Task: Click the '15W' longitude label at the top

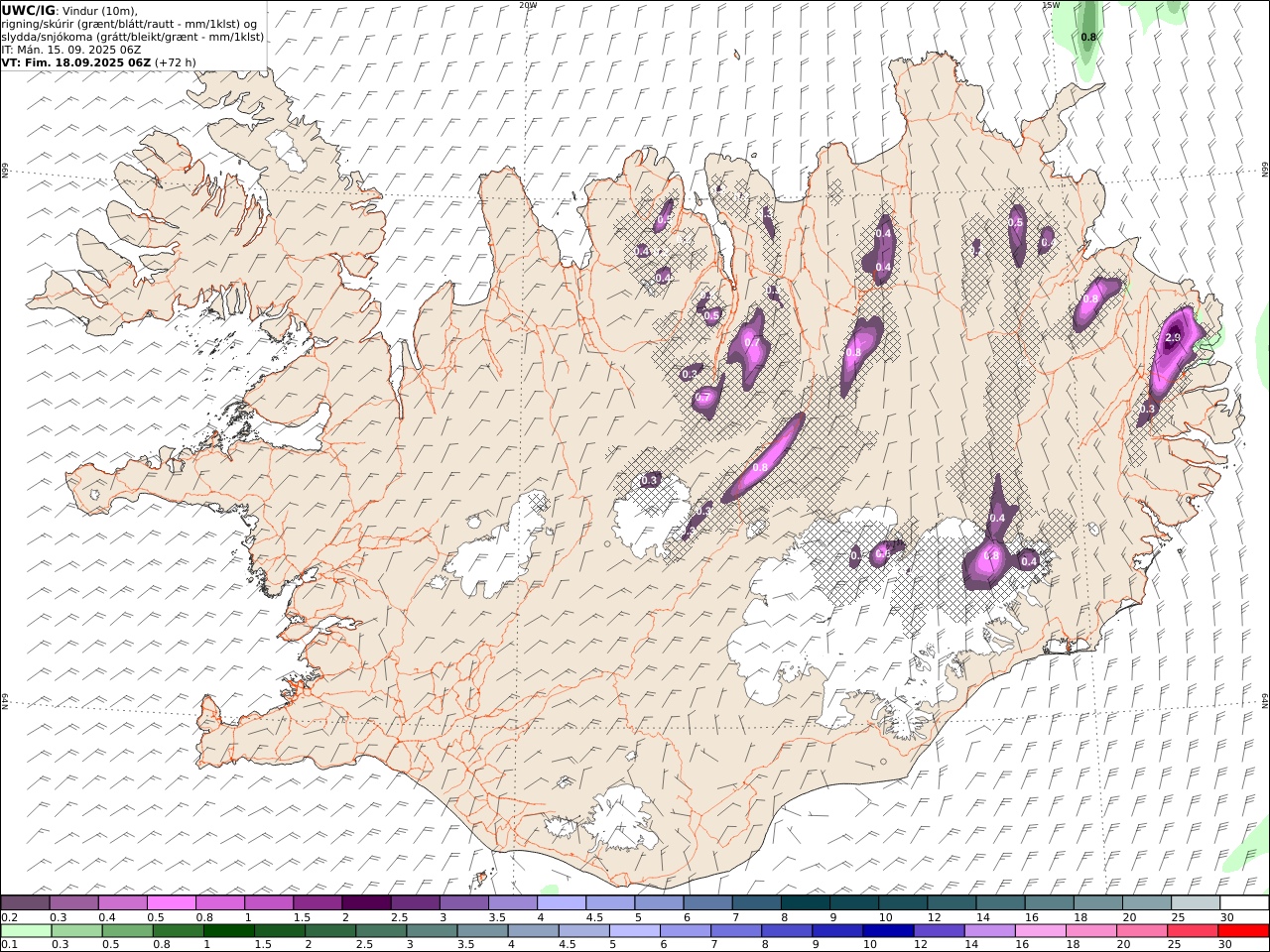Action: tap(1051, 5)
